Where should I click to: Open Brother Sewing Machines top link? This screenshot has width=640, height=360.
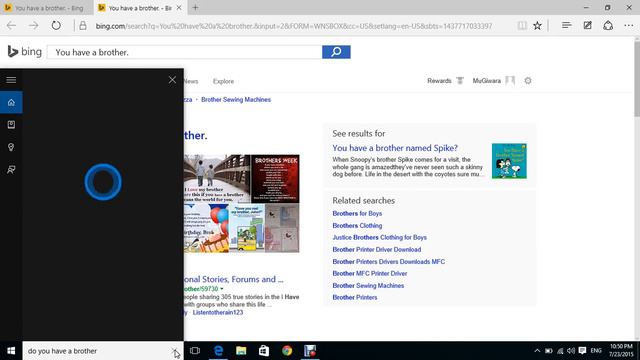pos(236,100)
